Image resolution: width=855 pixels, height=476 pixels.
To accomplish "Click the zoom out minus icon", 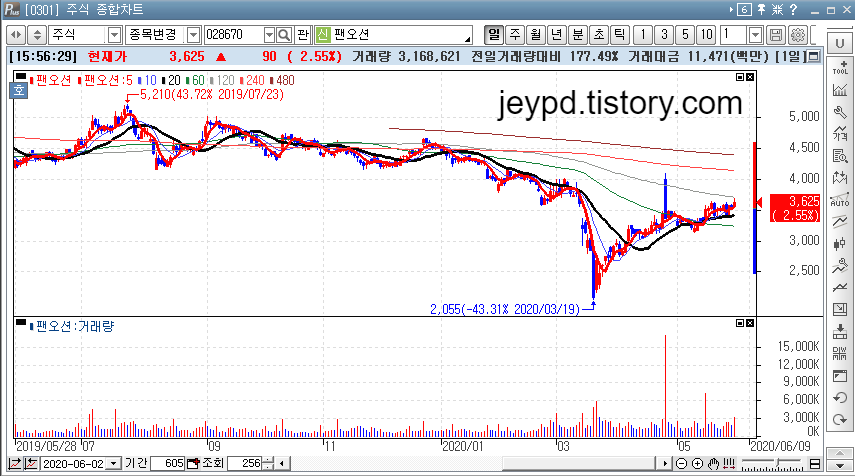I will [681, 463].
